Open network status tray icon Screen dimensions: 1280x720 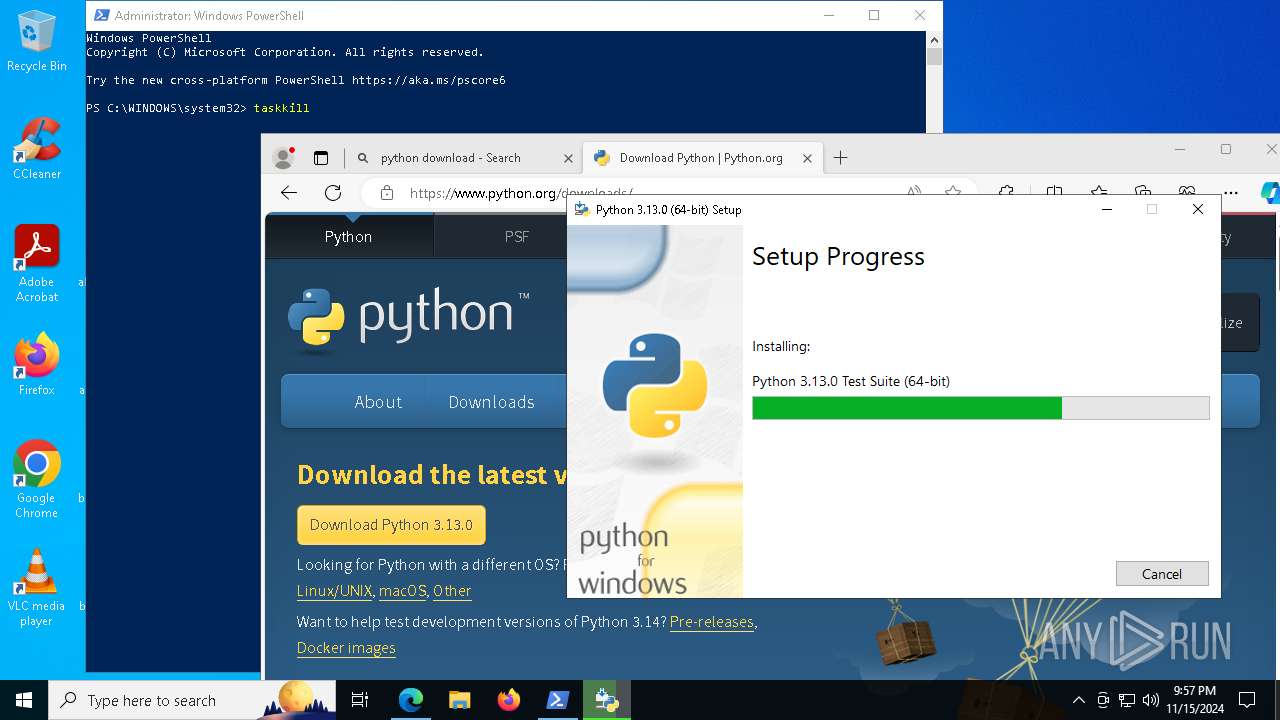[x=1127, y=700]
